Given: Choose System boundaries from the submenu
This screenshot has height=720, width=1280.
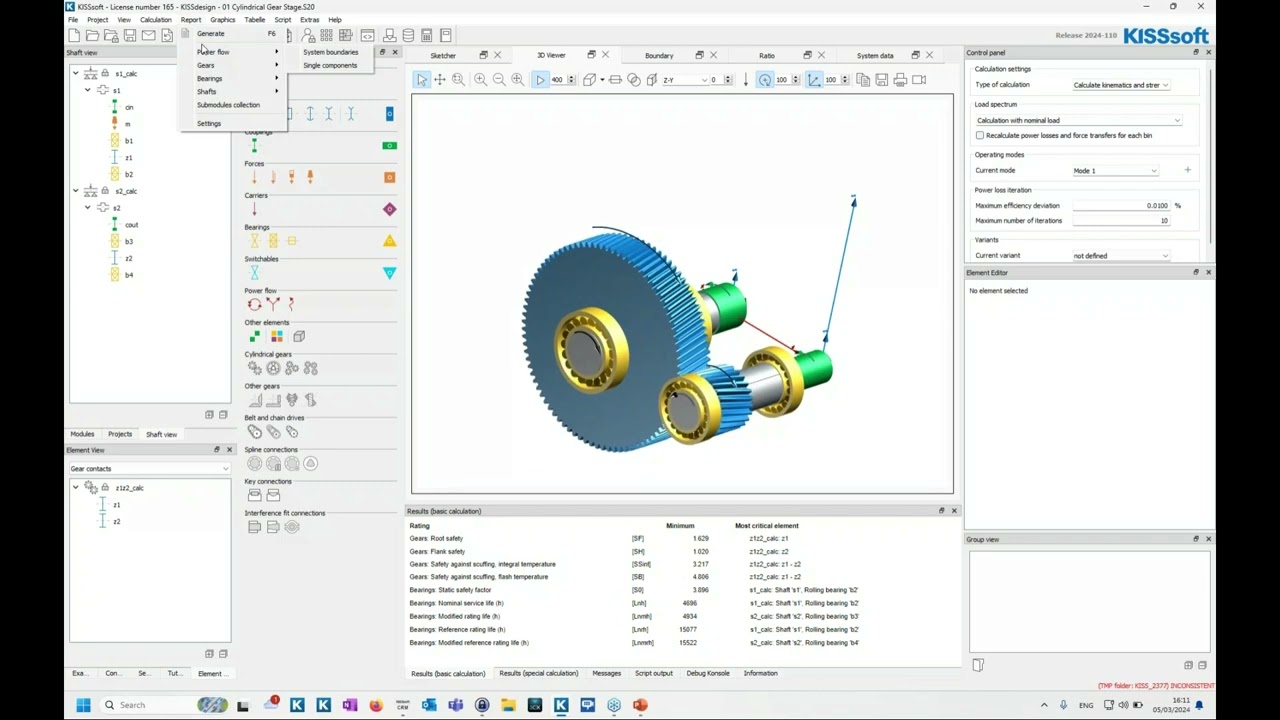Looking at the screenshot, I should [x=331, y=52].
